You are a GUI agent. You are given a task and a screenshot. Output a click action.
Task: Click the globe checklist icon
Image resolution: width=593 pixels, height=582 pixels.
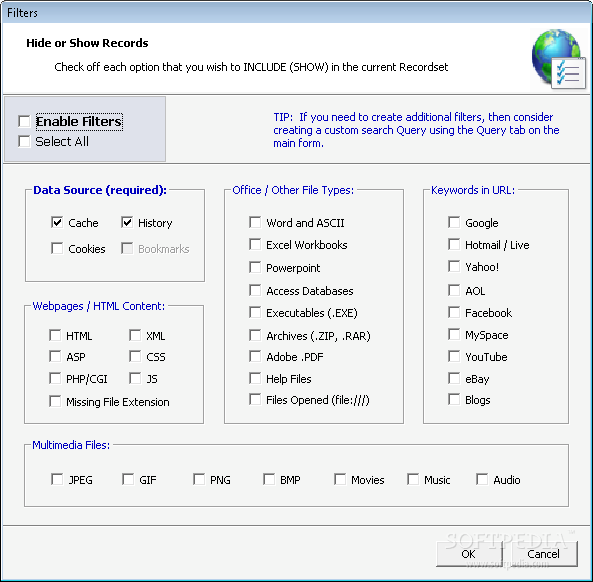(559, 59)
